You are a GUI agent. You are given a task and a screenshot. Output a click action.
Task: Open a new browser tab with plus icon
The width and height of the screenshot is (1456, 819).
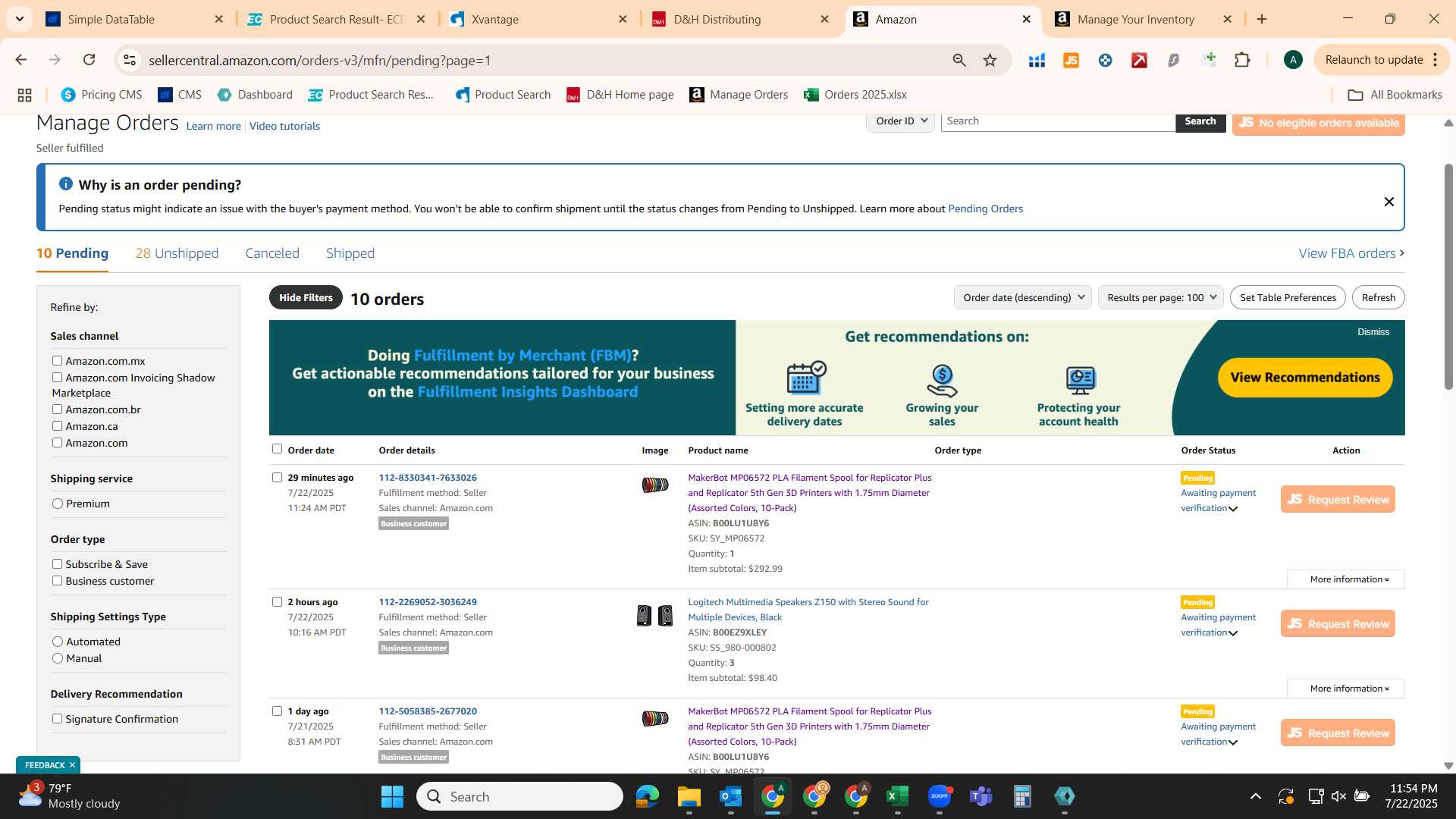point(1262,19)
